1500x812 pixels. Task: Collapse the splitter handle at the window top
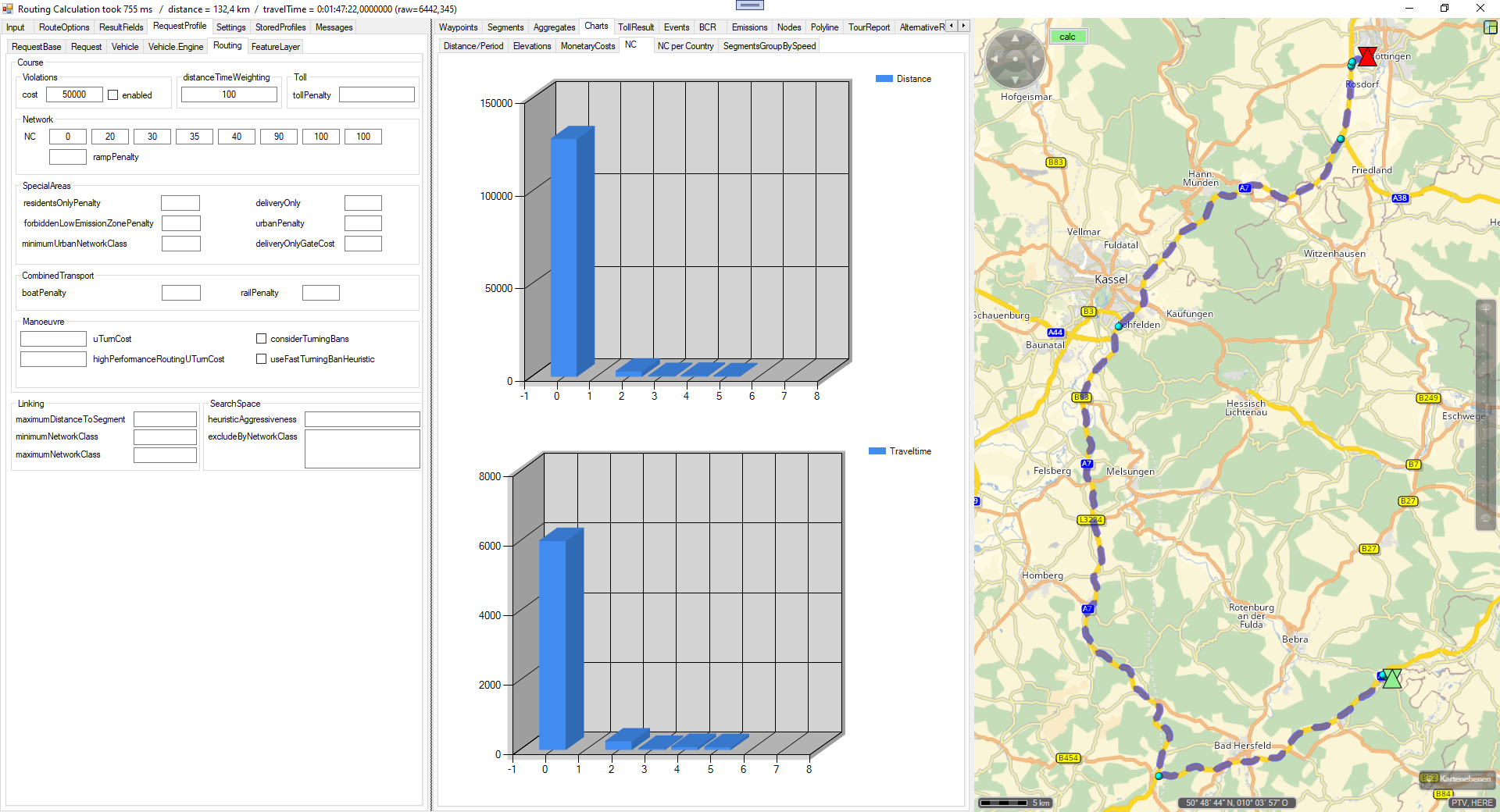[x=749, y=5]
